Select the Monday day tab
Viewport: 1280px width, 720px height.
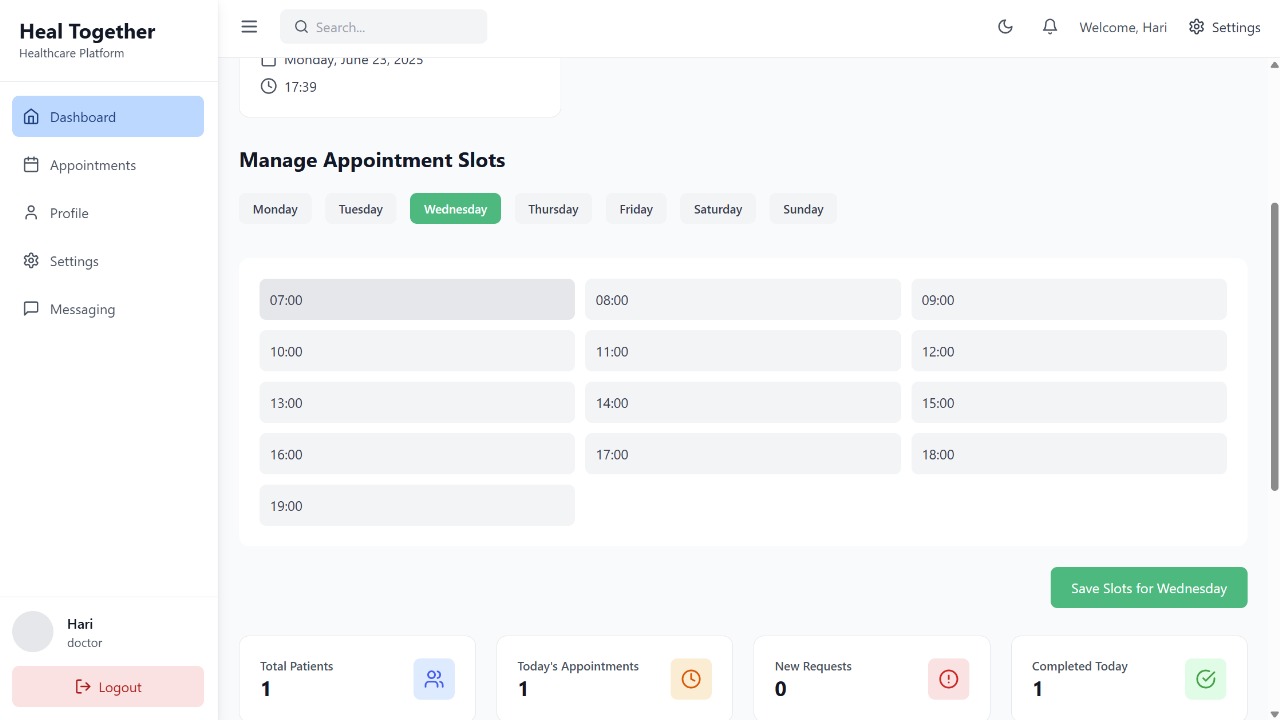coord(275,209)
